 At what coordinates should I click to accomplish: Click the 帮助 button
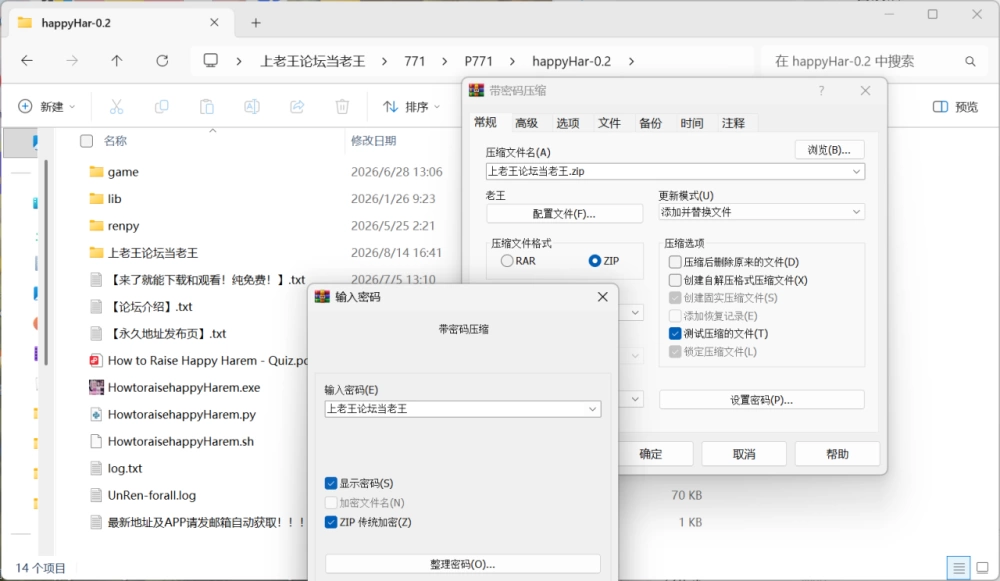coord(837,454)
